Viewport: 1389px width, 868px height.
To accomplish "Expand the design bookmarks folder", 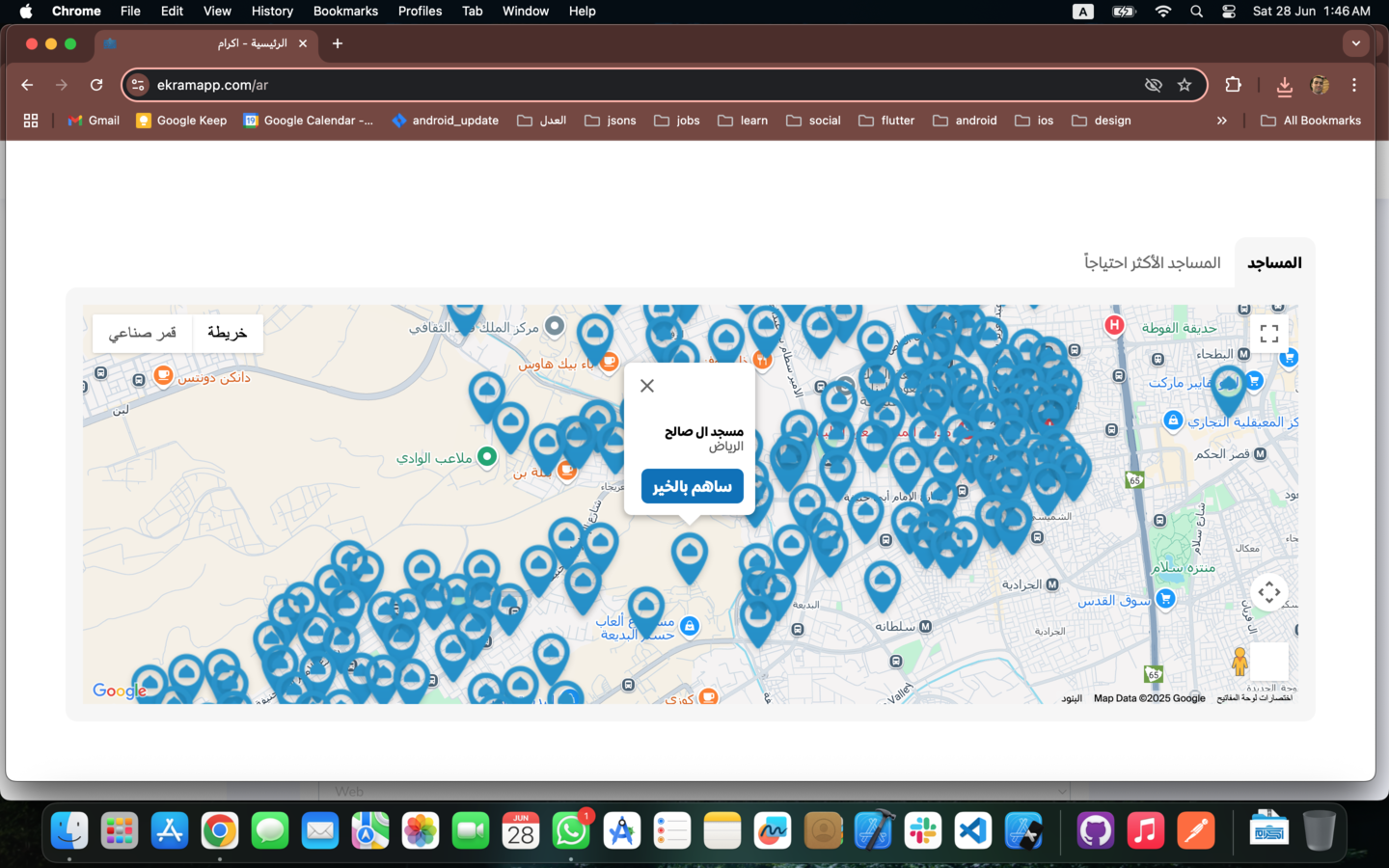I will coord(1101,121).
